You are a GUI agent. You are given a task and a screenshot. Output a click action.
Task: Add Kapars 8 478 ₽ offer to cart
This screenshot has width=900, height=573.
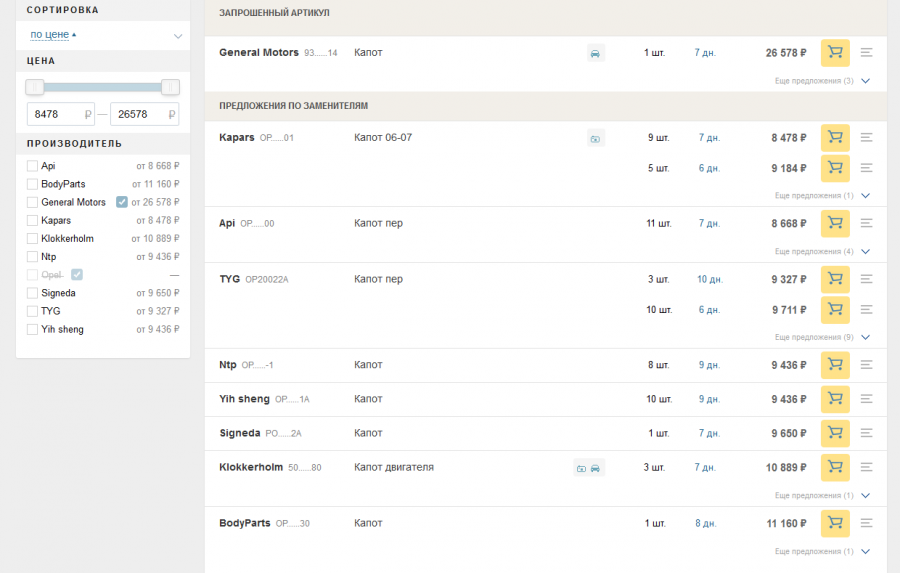click(835, 138)
